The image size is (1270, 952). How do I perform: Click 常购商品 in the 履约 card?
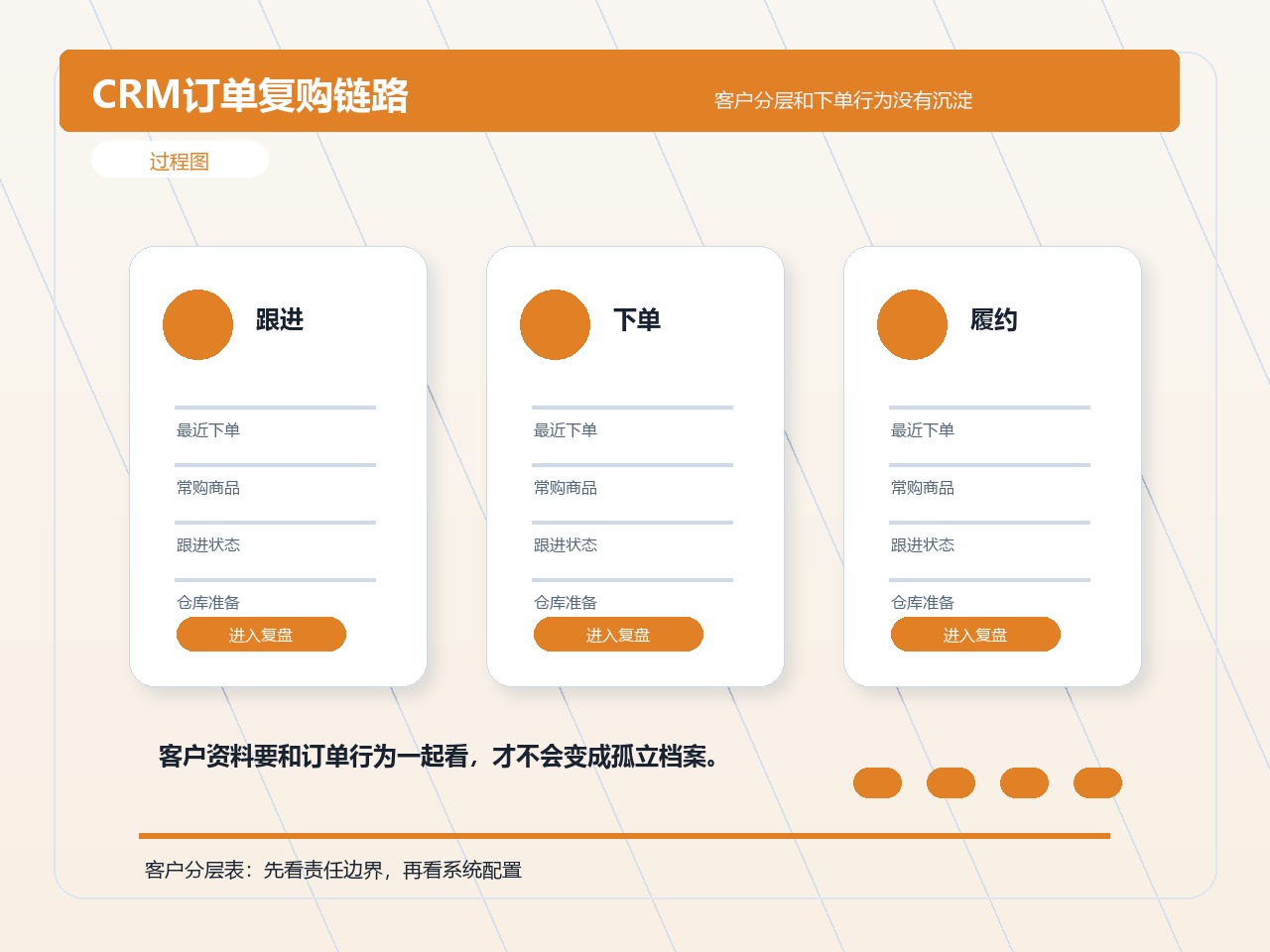(x=923, y=488)
